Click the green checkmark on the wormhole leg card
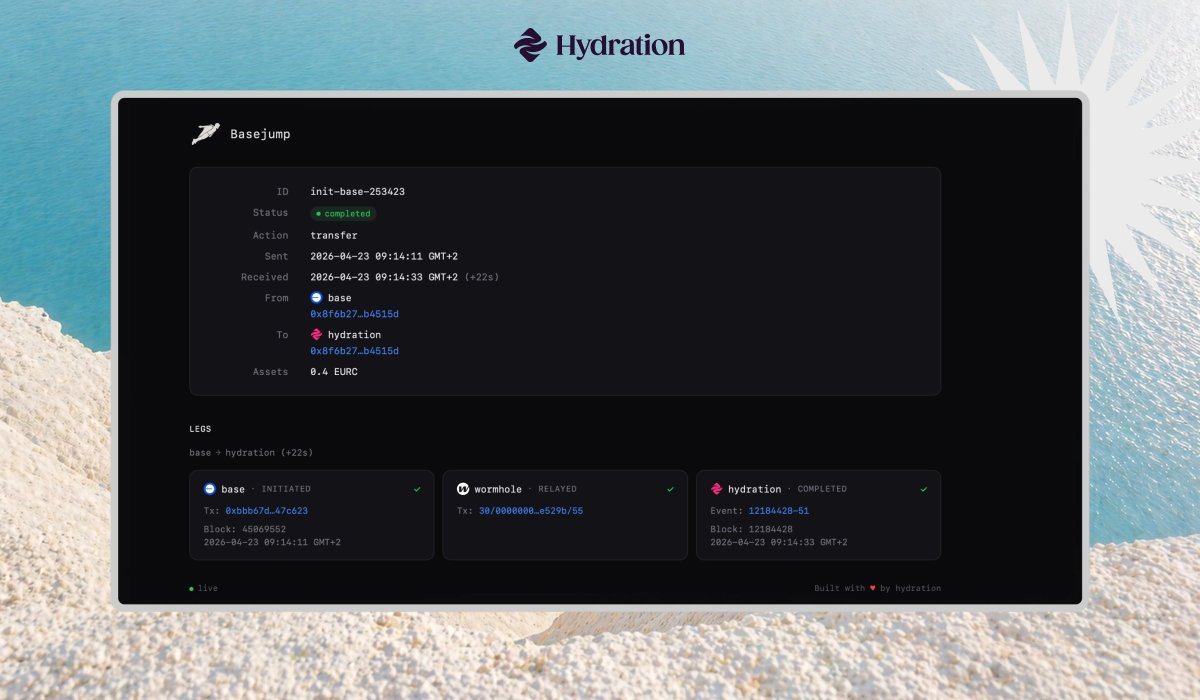The image size is (1200, 700). coord(671,489)
